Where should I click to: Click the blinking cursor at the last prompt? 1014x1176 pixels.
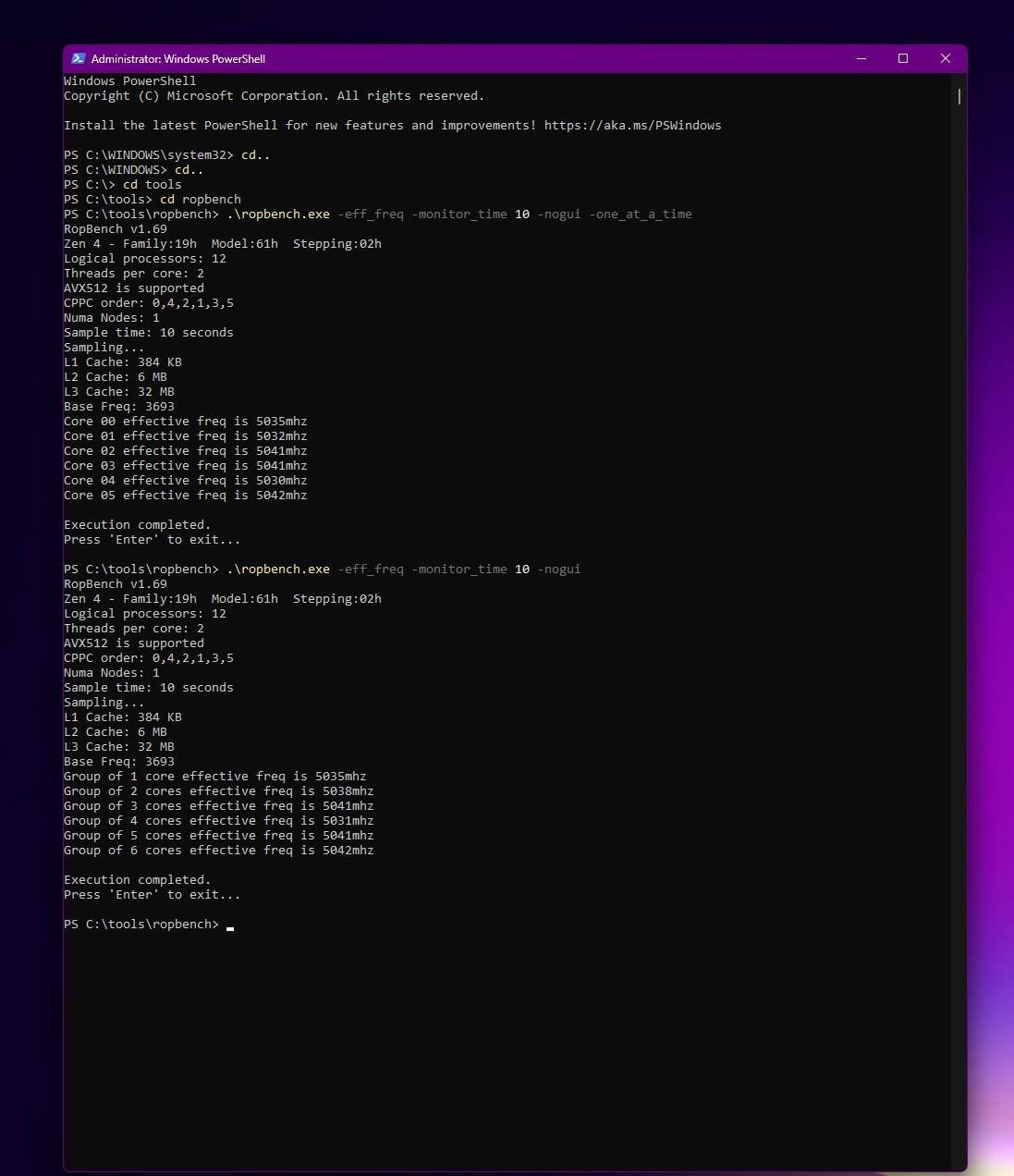[x=230, y=927]
